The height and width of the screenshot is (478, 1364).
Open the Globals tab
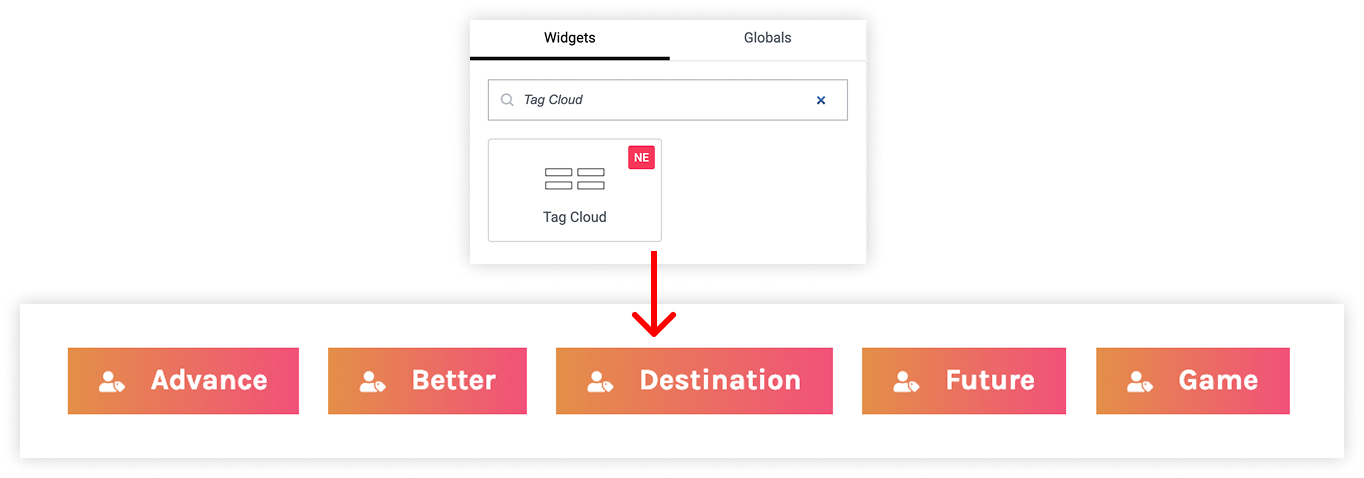point(768,38)
